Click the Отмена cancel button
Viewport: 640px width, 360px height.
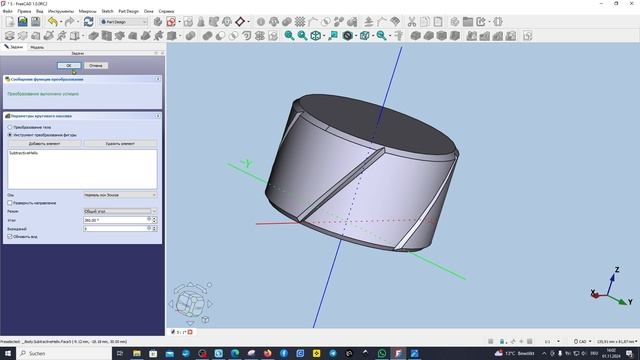96,65
